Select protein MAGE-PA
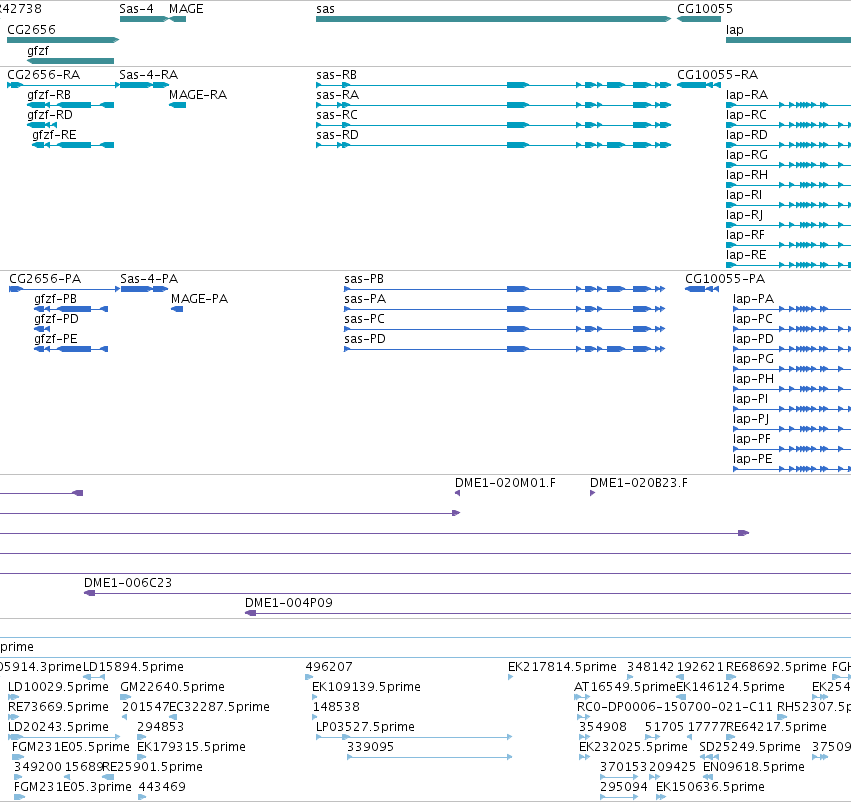 coord(177,309)
